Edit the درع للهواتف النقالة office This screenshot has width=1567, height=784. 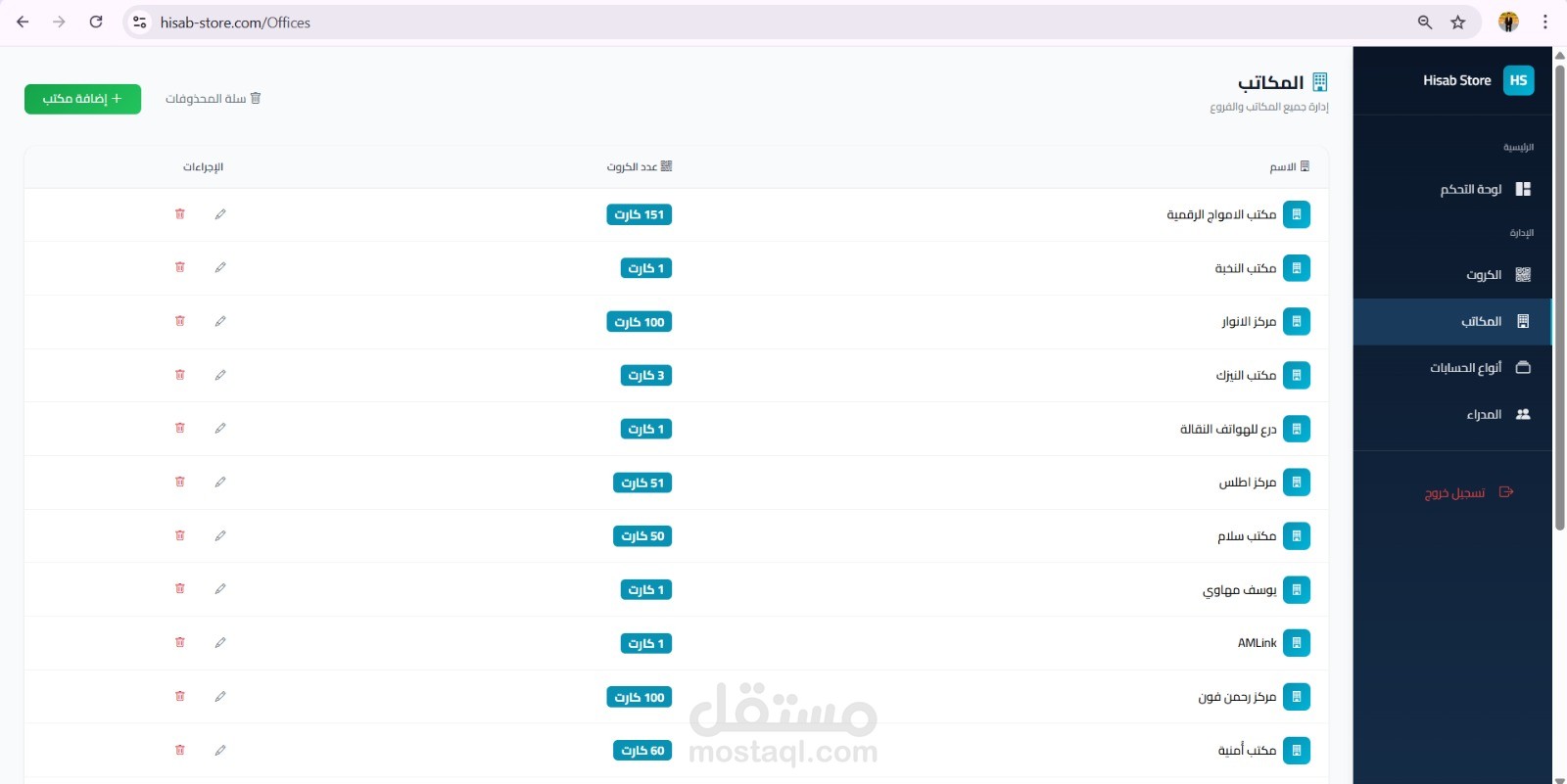click(220, 428)
